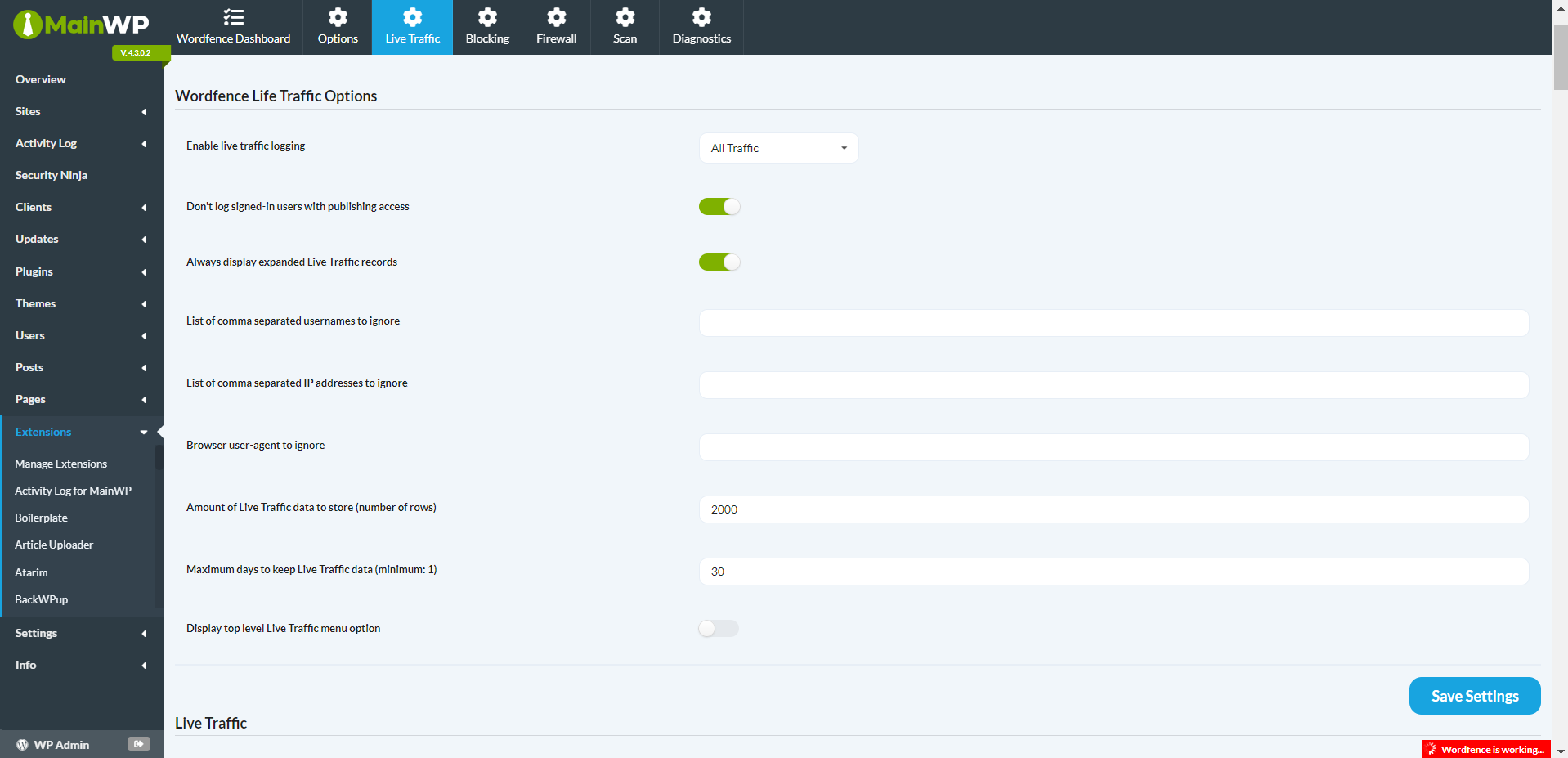Image resolution: width=1568 pixels, height=758 pixels.
Task: Click the IP addresses to ignore field
Action: point(1113,385)
